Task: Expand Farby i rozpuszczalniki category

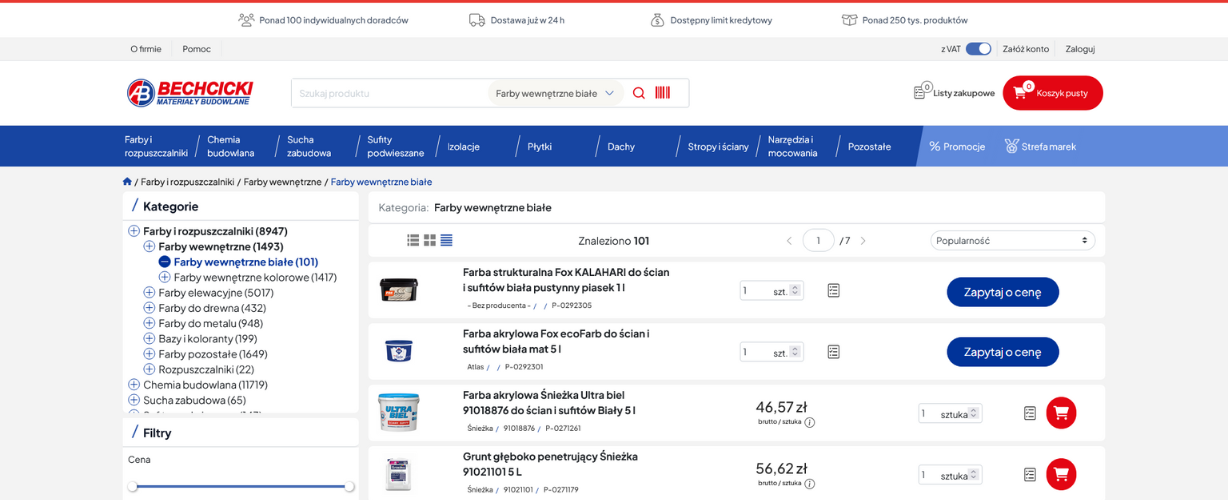Action: coord(134,231)
